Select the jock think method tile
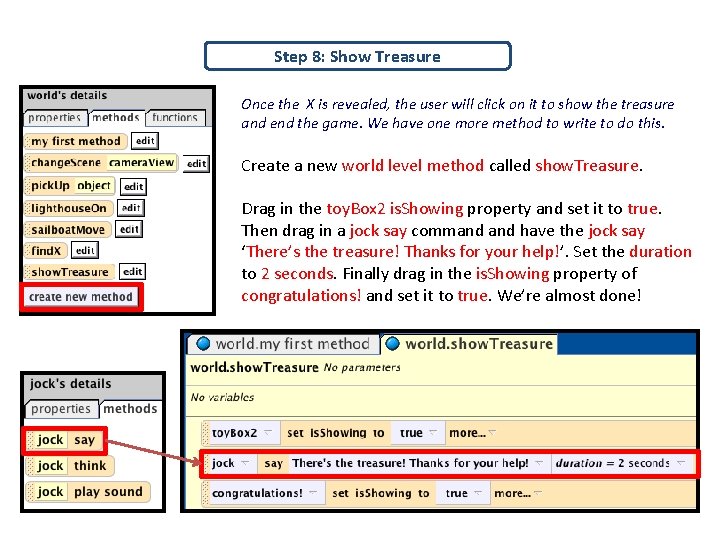 point(70,466)
